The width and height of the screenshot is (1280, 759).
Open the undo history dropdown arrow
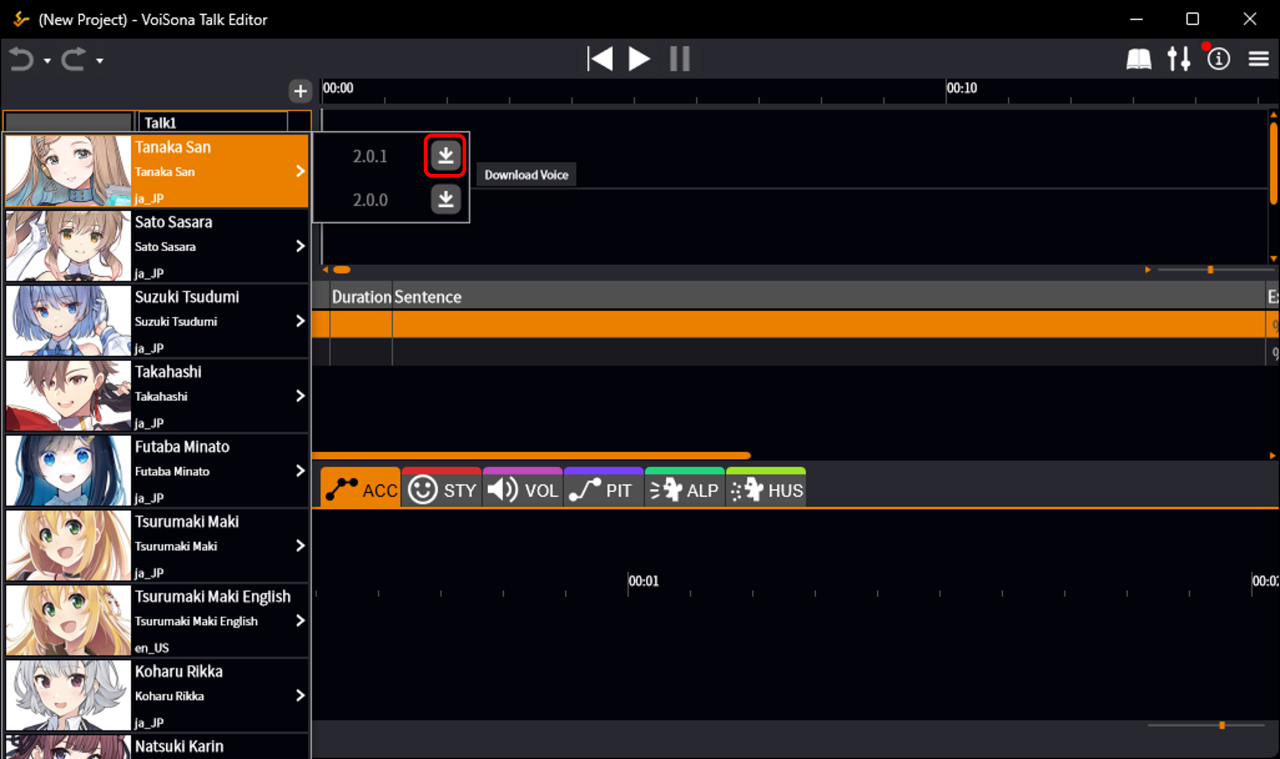pyautogui.click(x=47, y=62)
